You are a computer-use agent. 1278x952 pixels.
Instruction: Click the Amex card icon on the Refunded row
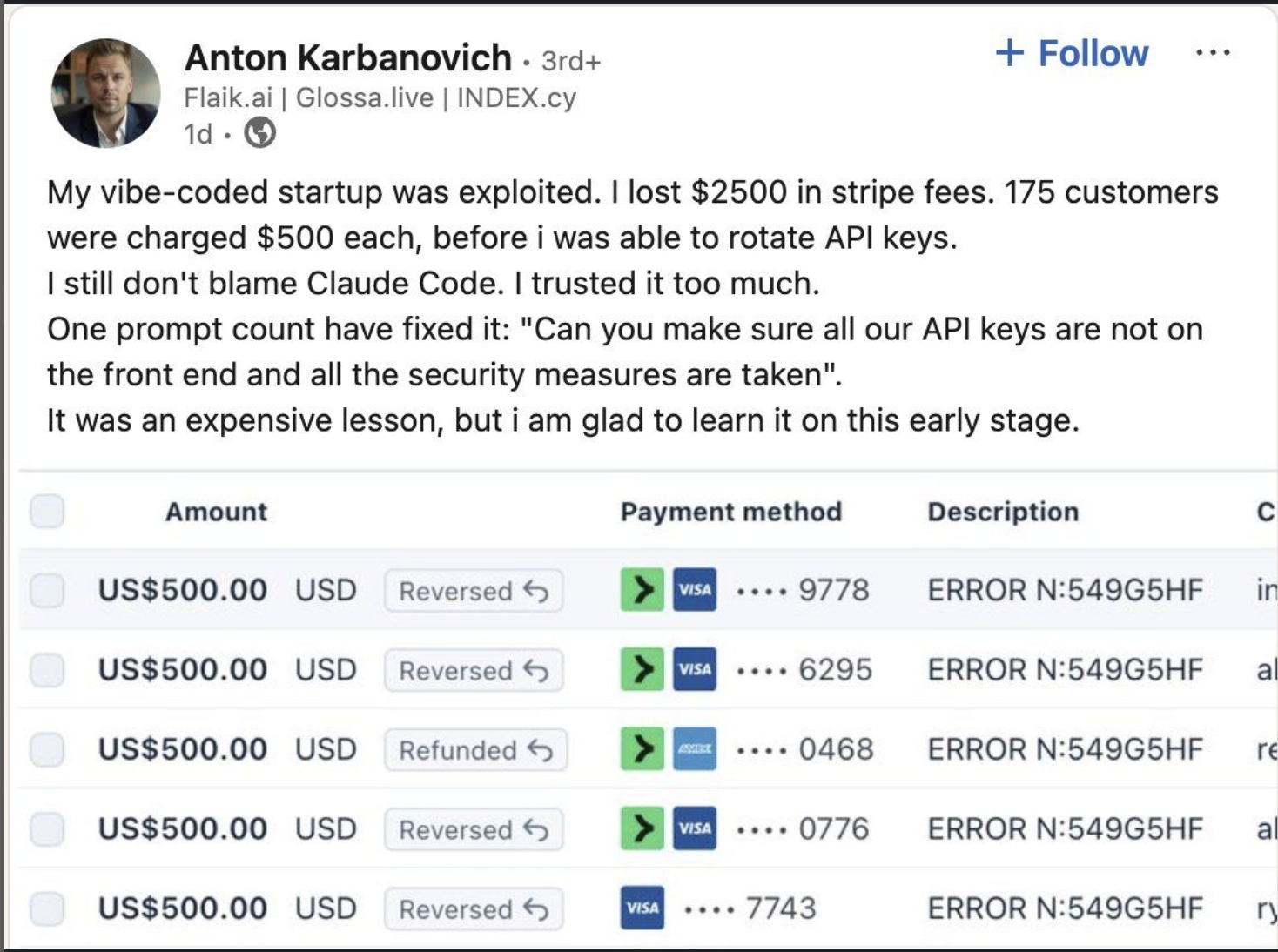click(x=694, y=749)
